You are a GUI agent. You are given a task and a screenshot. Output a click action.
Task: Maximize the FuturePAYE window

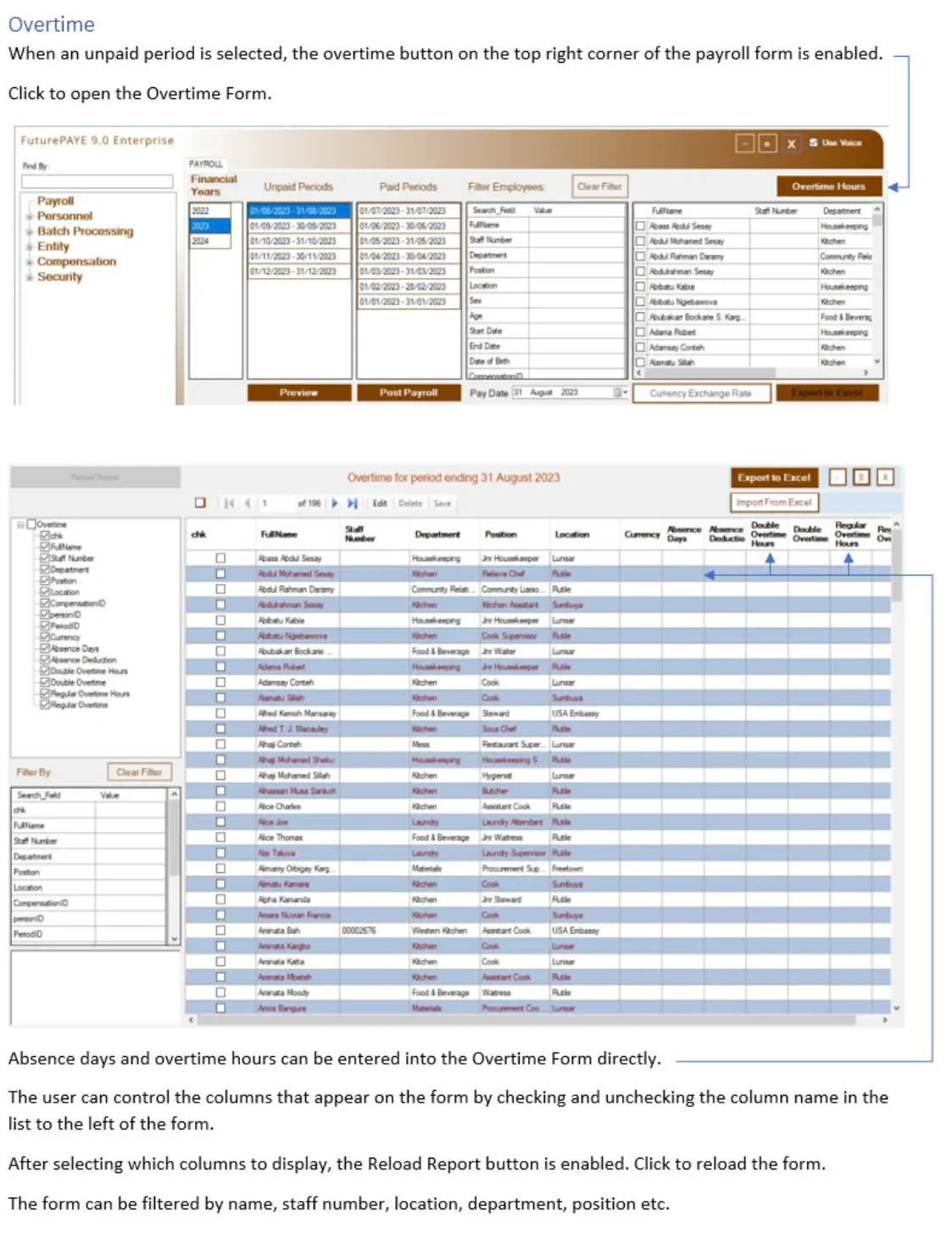pos(767,144)
